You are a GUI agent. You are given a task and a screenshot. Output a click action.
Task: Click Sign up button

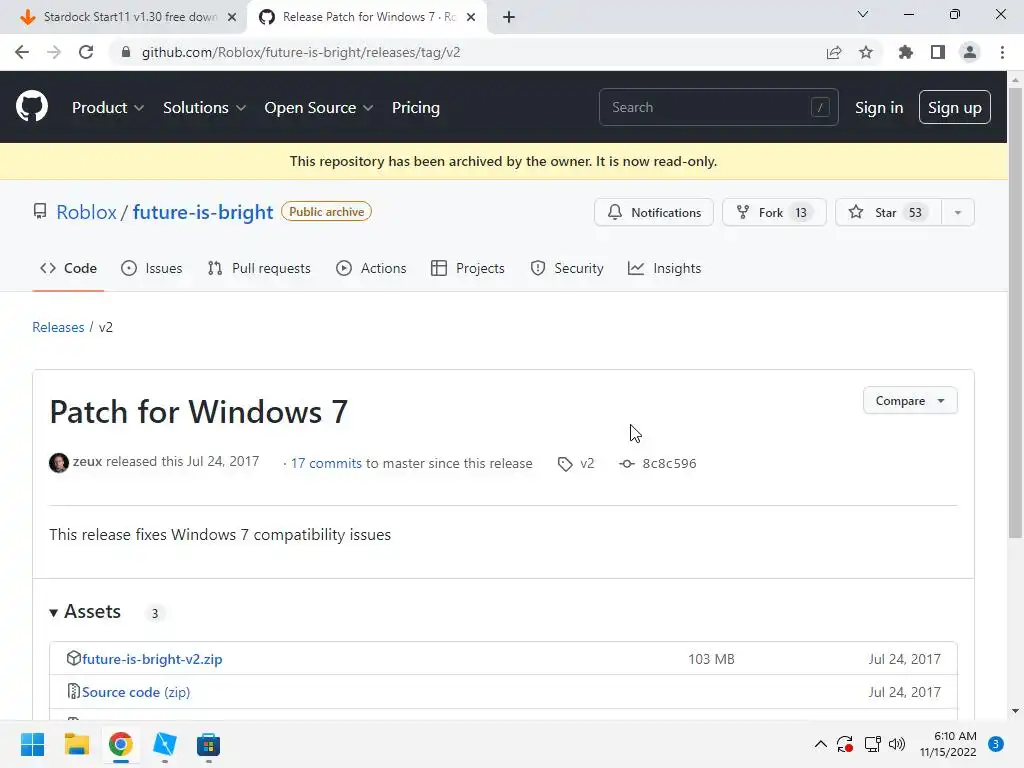point(954,107)
